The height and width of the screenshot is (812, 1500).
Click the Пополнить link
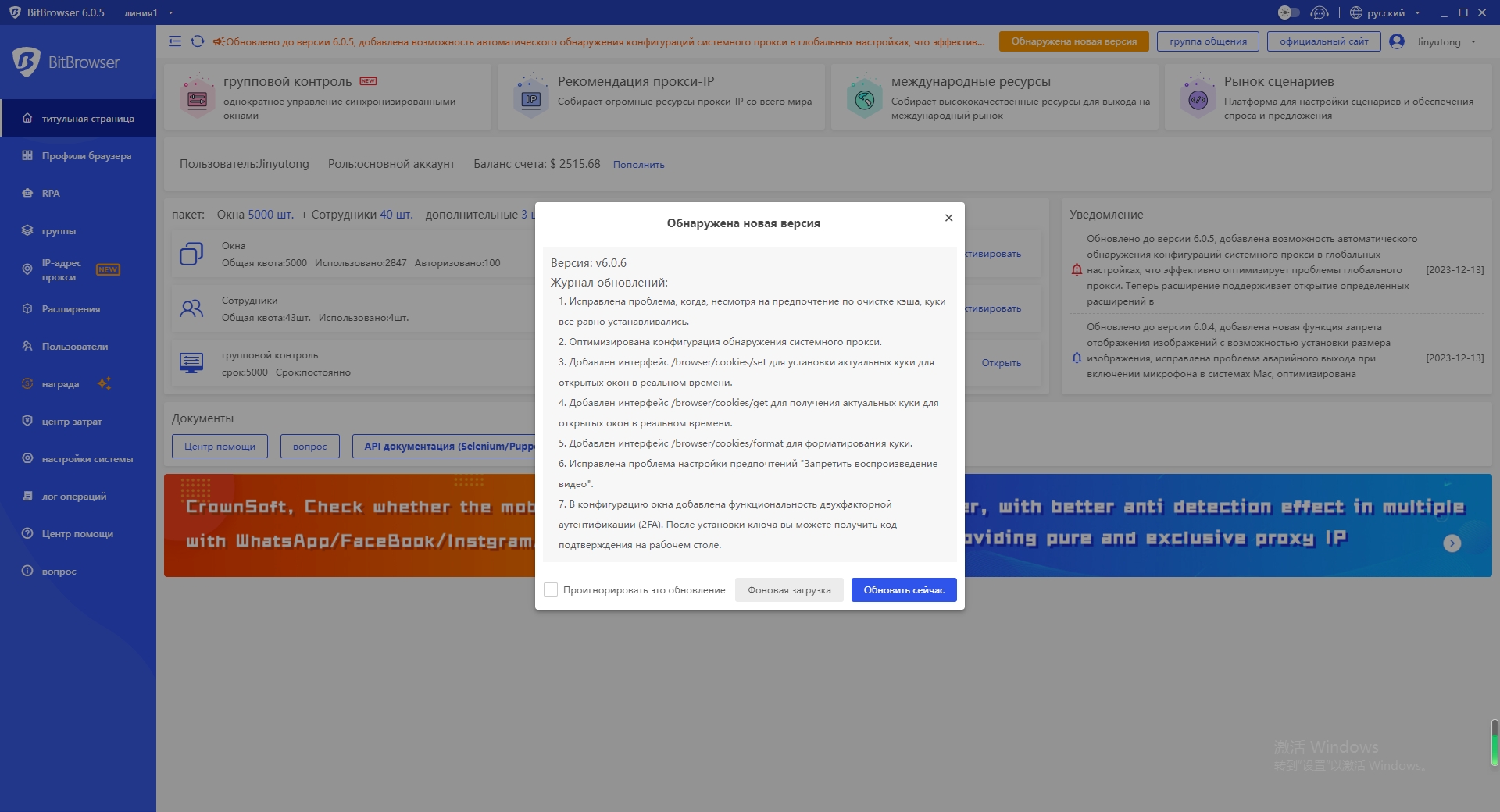point(638,165)
